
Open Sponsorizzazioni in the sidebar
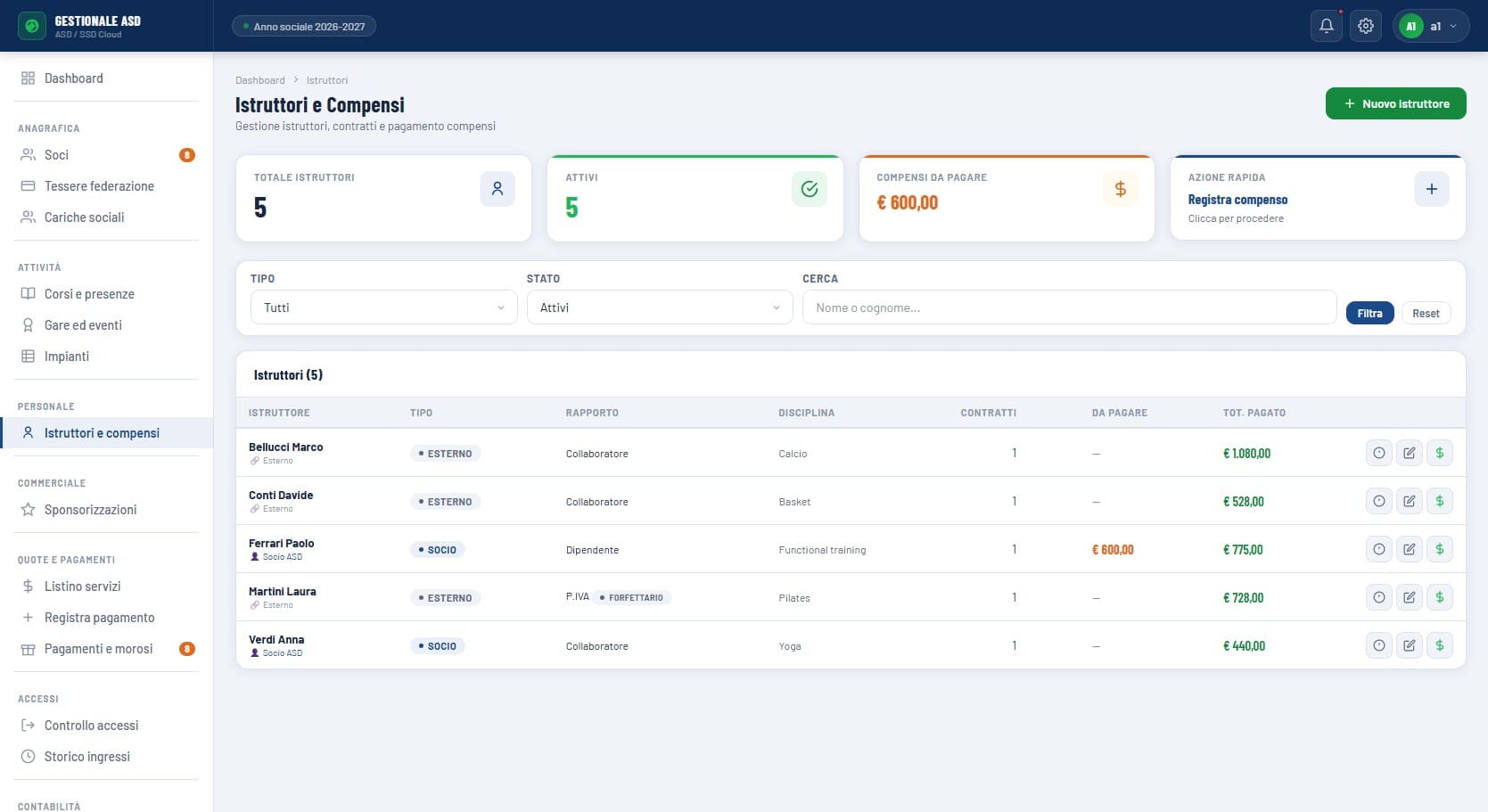tap(107, 510)
